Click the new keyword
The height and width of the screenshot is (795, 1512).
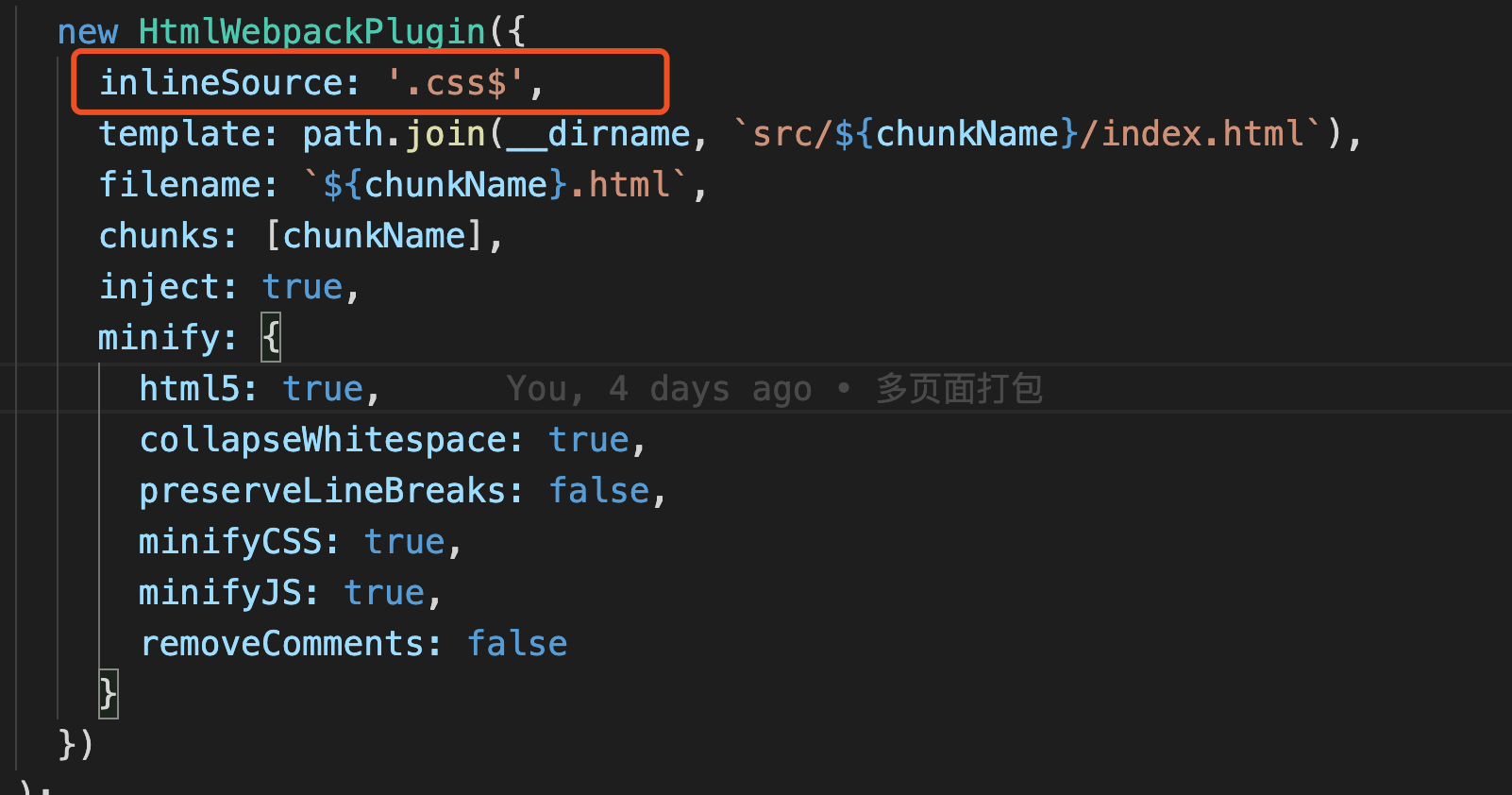point(88,32)
